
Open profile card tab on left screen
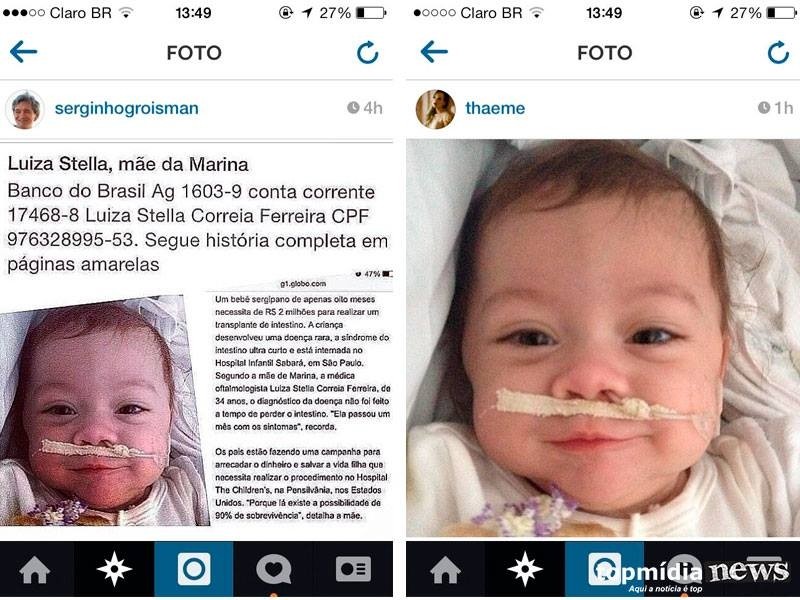[x=353, y=568]
